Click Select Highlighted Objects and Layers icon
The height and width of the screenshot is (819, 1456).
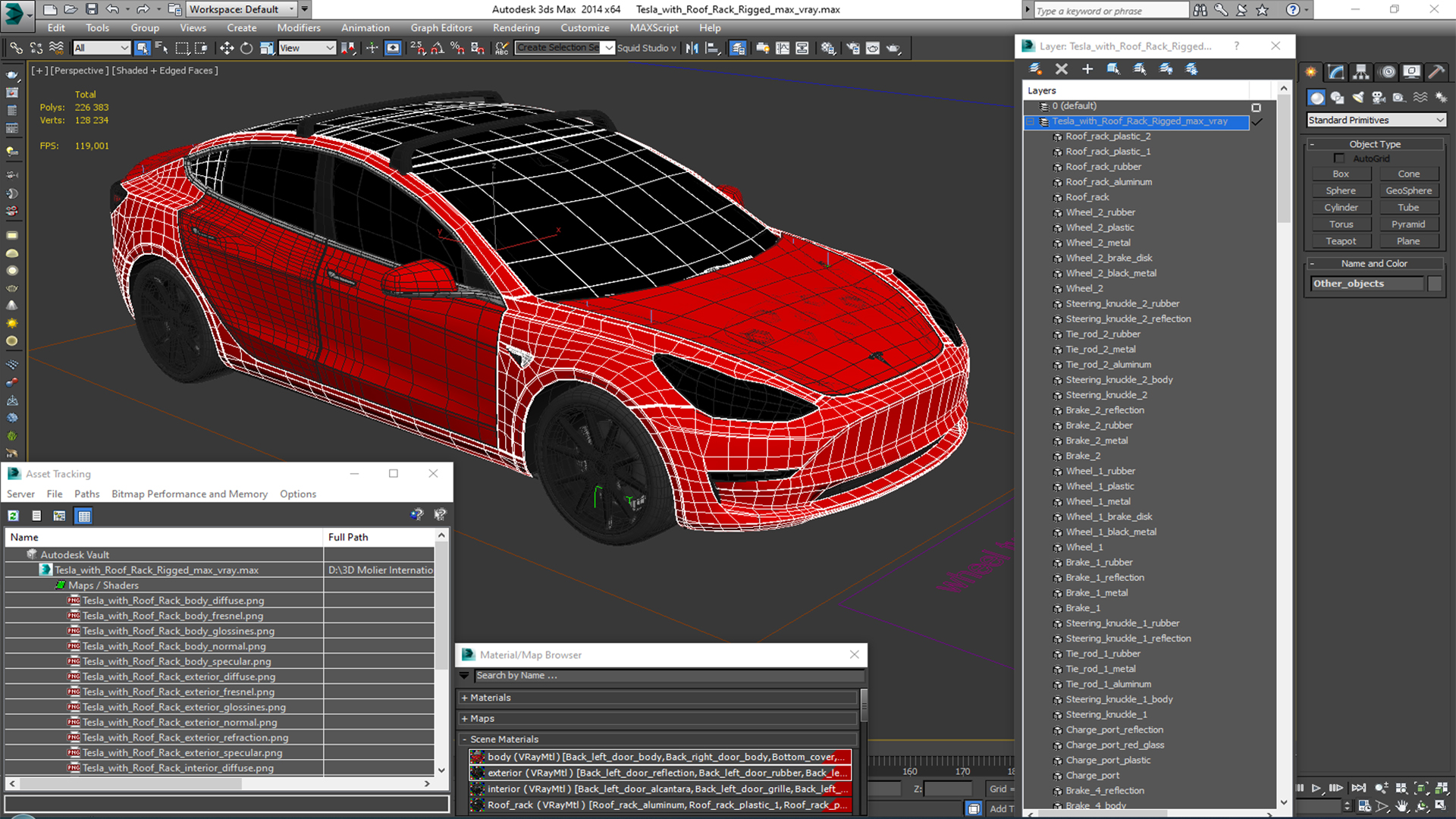pyautogui.click(x=1113, y=69)
